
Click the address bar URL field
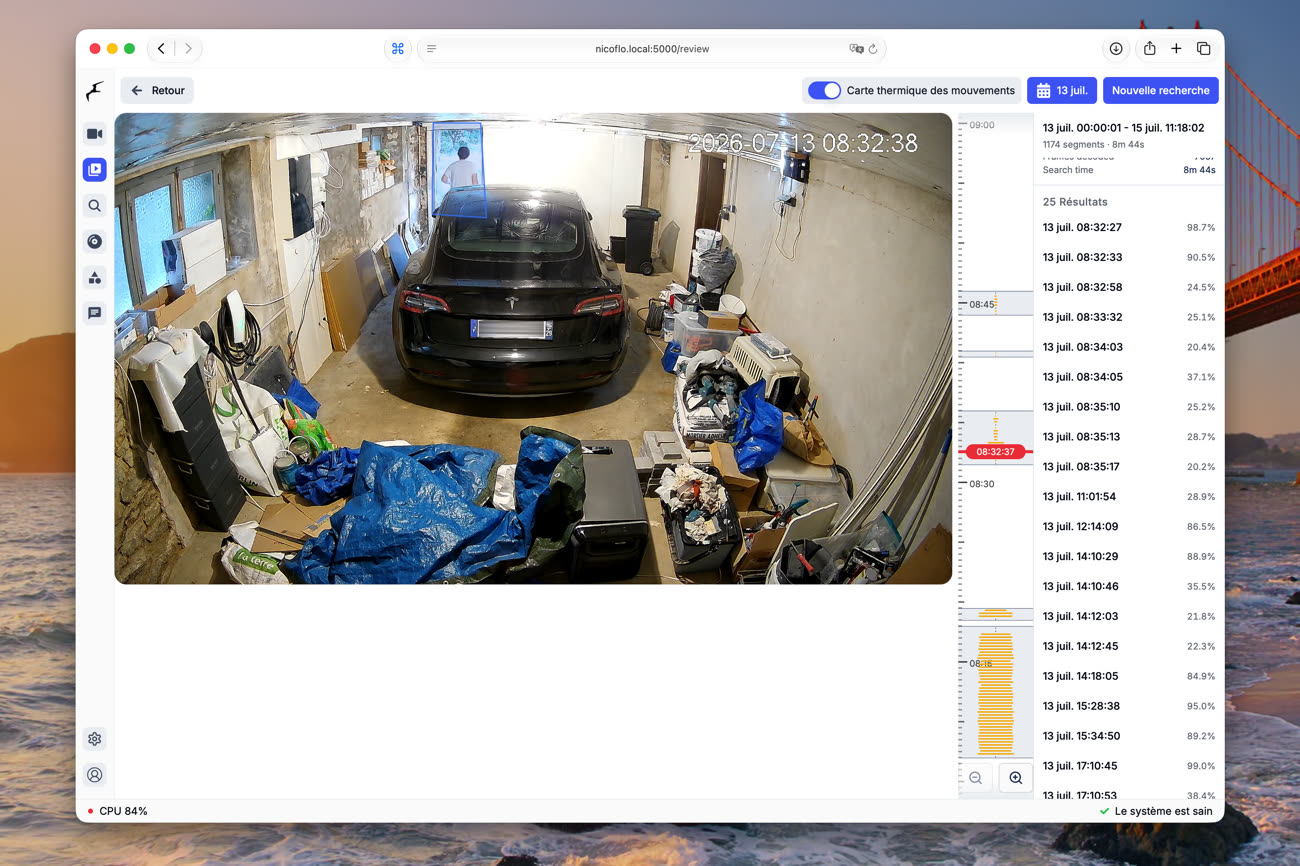coord(651,48)
